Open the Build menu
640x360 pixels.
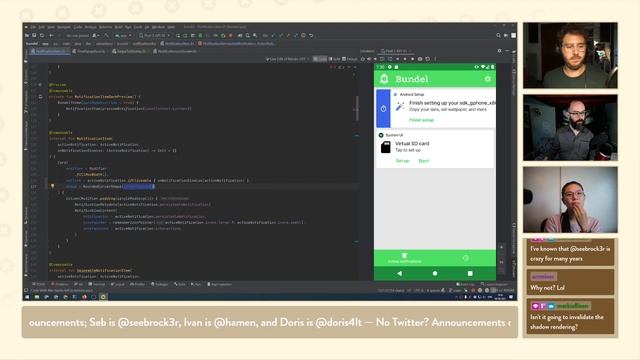(x=118, y=27)
